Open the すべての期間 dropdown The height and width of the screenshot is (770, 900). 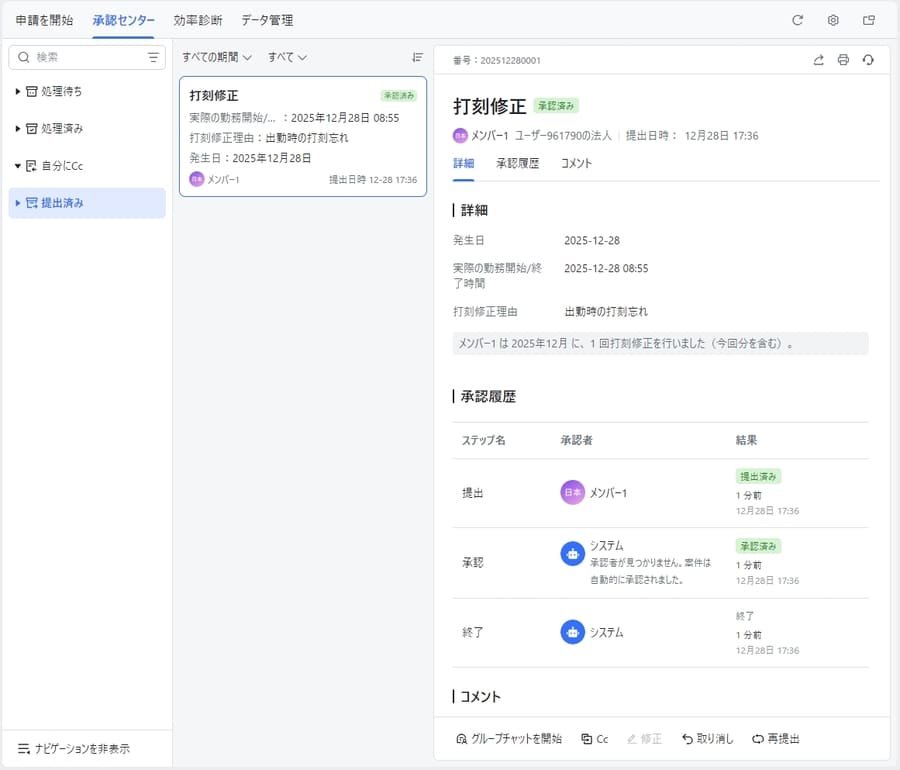click(x=216, y=57)
